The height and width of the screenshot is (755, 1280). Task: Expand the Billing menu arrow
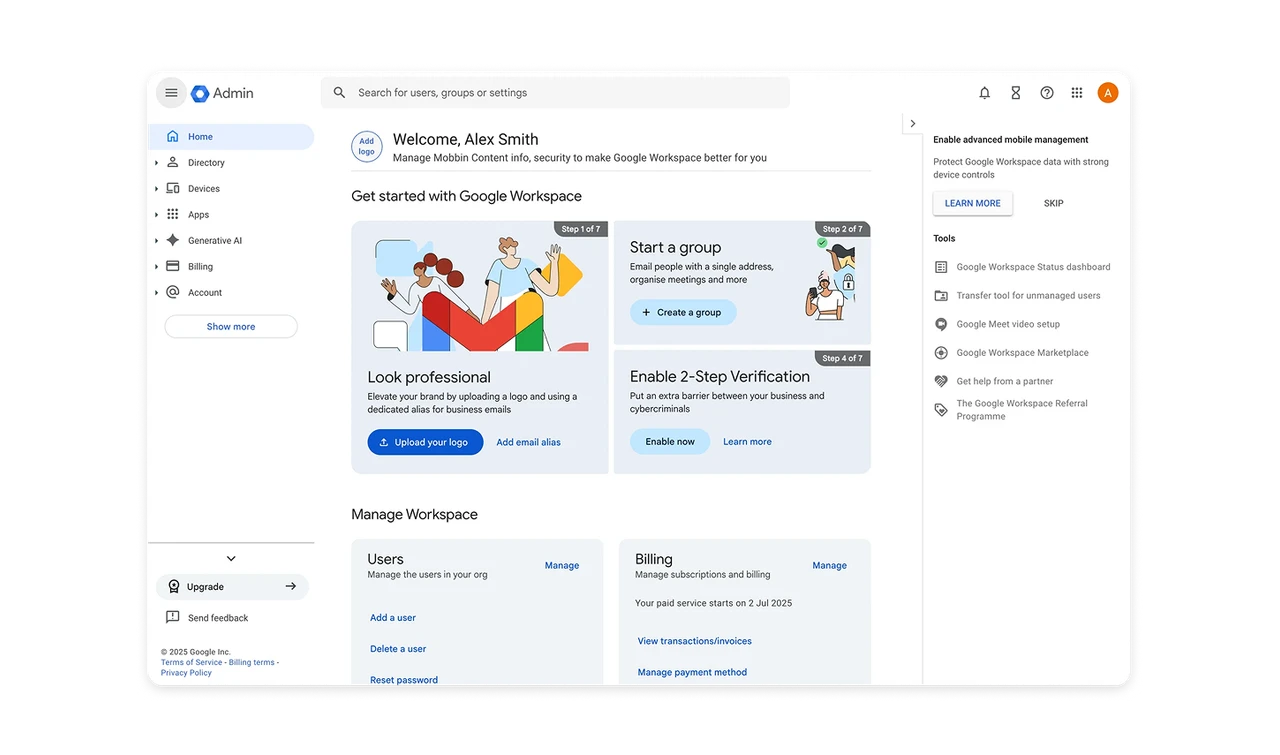tap(157, 267)
